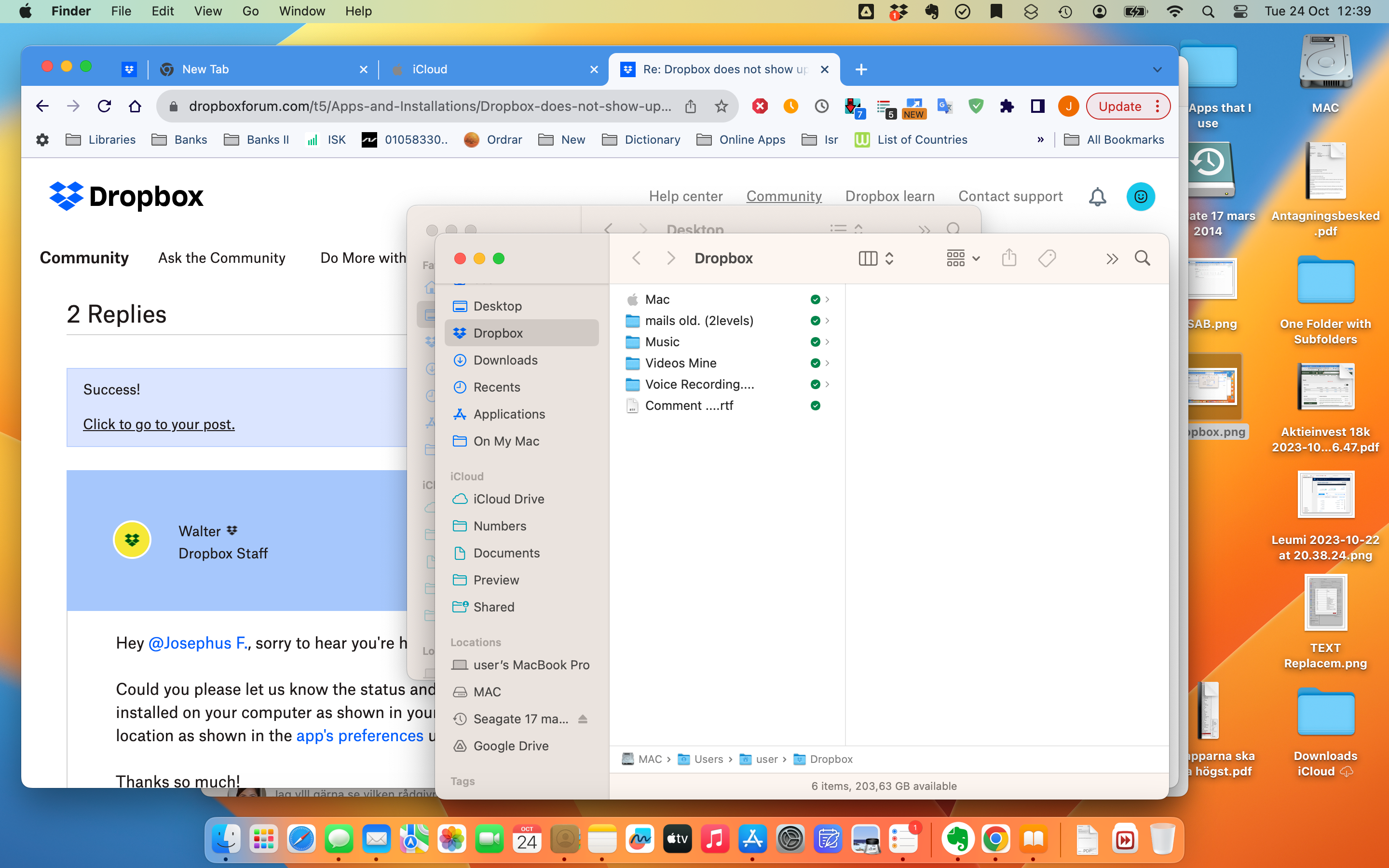The image size is (1389, 868).
Task: Expand the Voice Recording folder chevron
Action: pyautogui.click(x=827, y=385)
